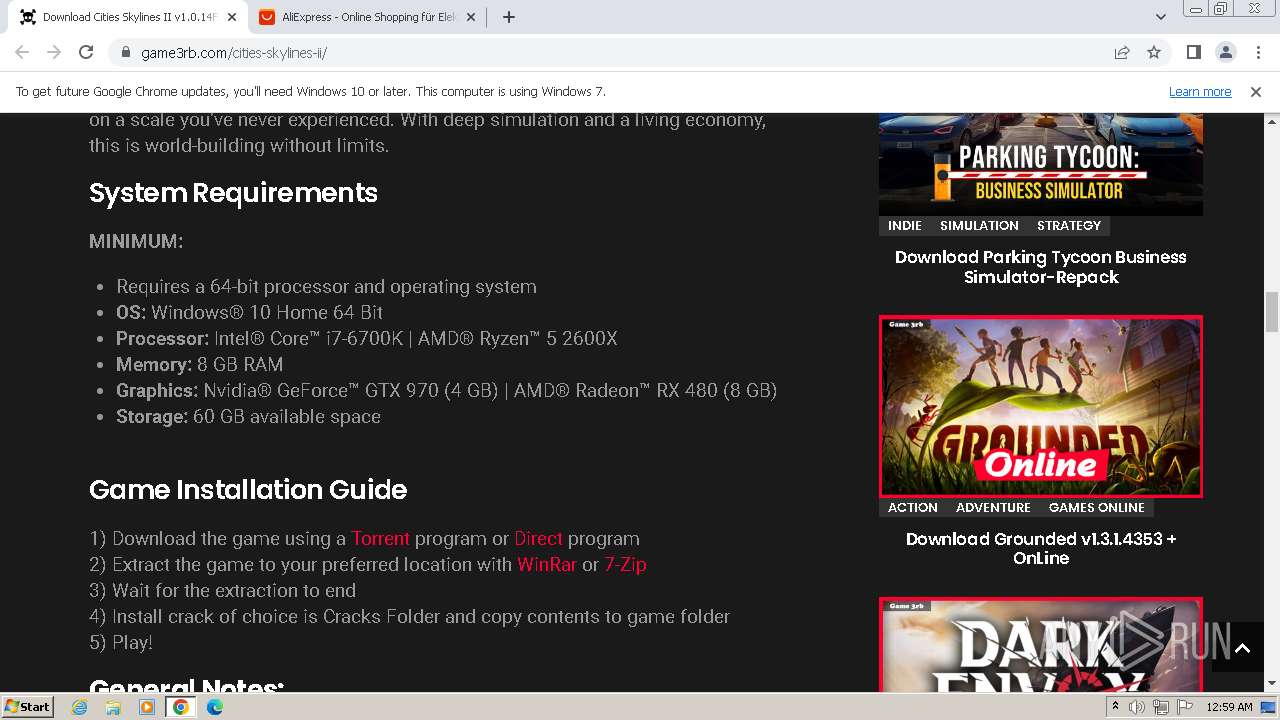Screen dimensions: 1280x720
Task: Click the scrollbar down arrow
Action: click(x=1272, y=684)
